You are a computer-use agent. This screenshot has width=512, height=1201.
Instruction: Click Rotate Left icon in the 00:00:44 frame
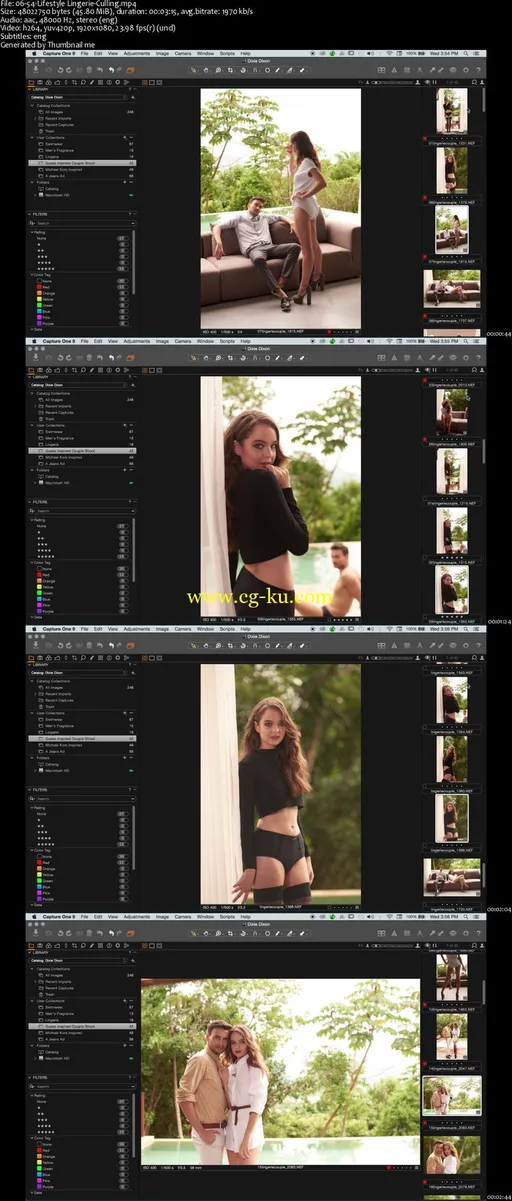(59, 70)
